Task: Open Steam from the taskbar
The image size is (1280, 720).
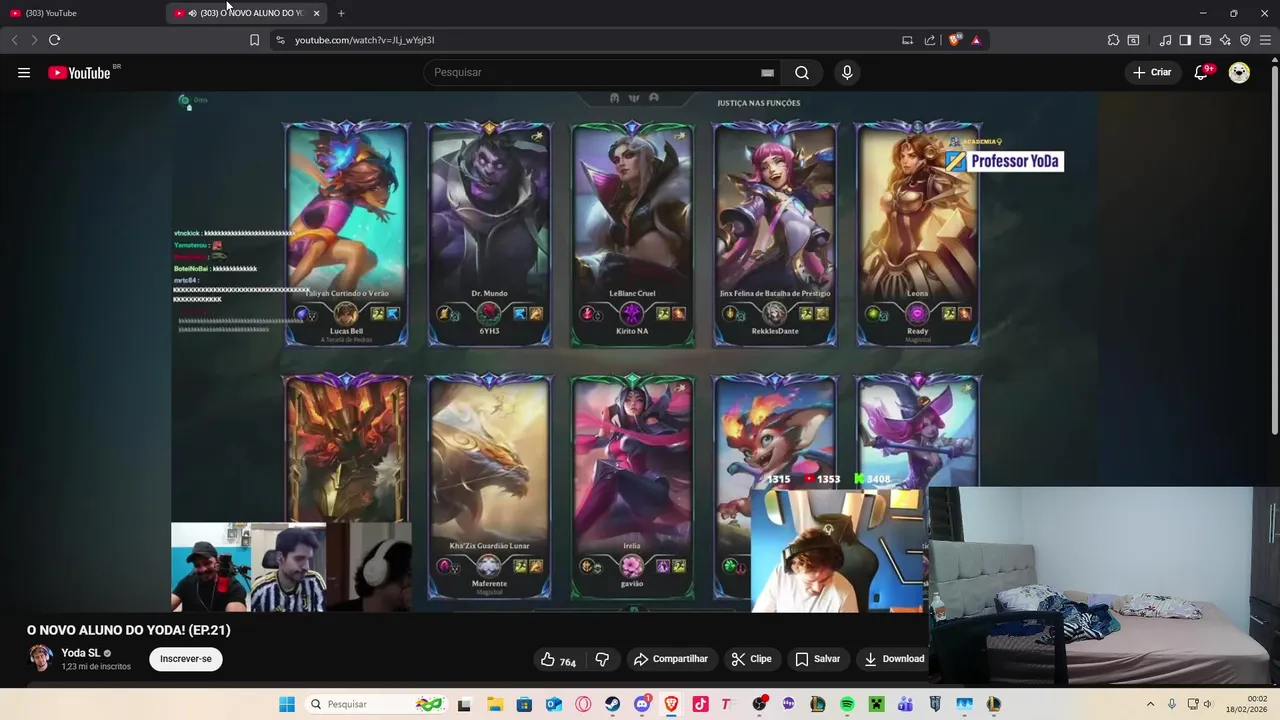Action: tap(612, 704)
